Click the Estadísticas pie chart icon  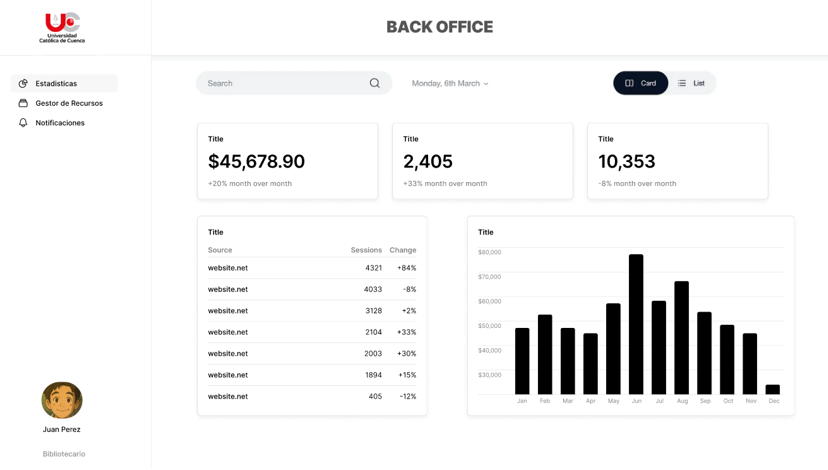(x=23, y=83)
